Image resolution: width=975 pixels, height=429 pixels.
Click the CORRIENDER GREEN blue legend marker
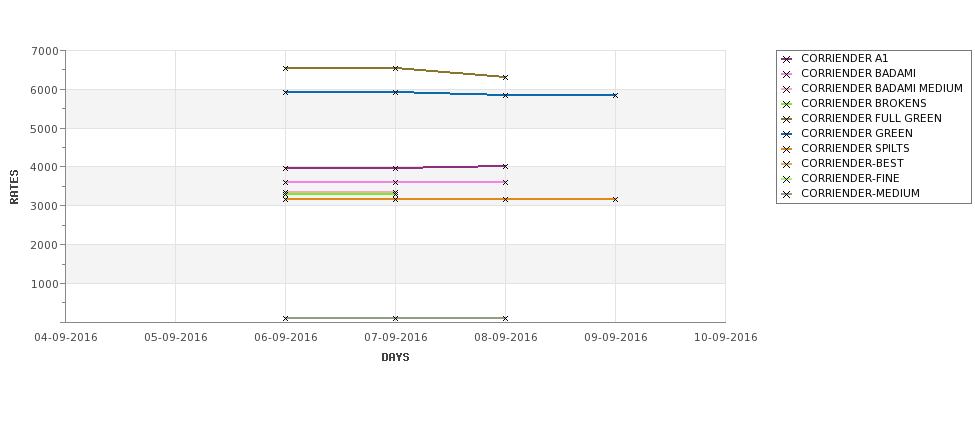(x=787, y=134)
